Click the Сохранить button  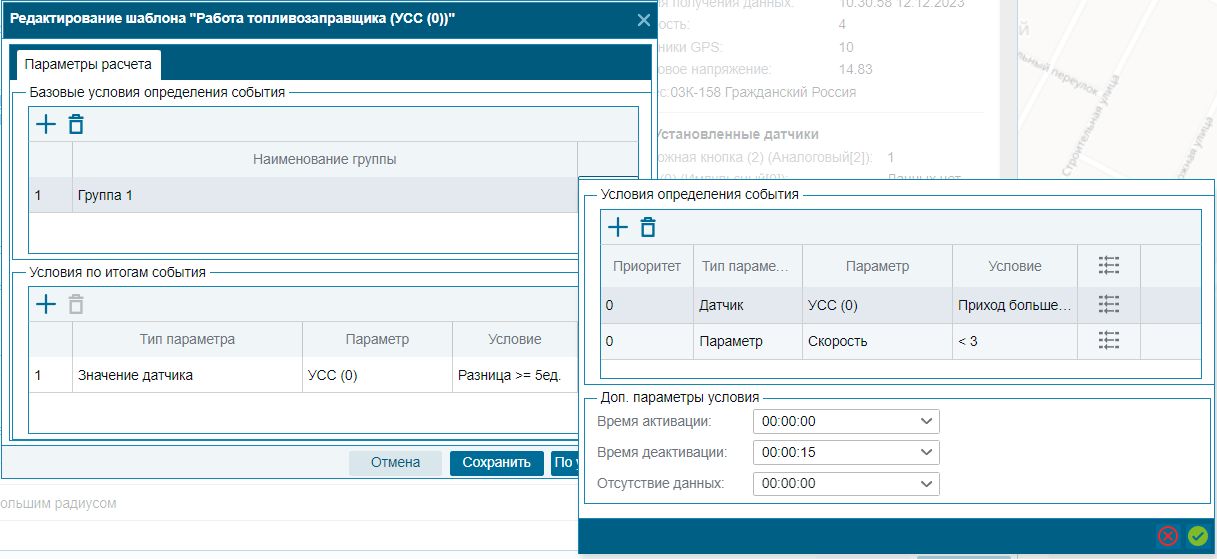[497, 463]
